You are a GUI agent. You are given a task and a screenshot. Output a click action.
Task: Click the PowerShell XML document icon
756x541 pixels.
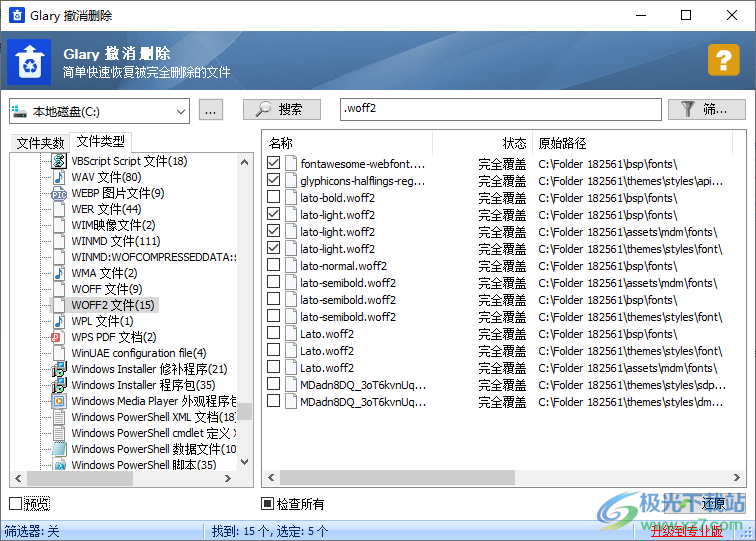59,417
